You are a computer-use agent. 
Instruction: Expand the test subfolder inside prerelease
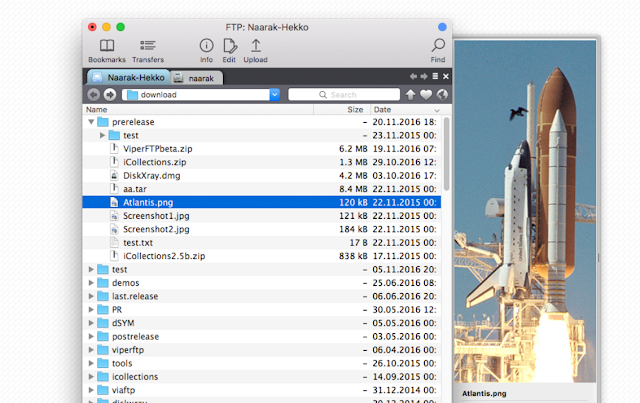click(x=102, y=135)
